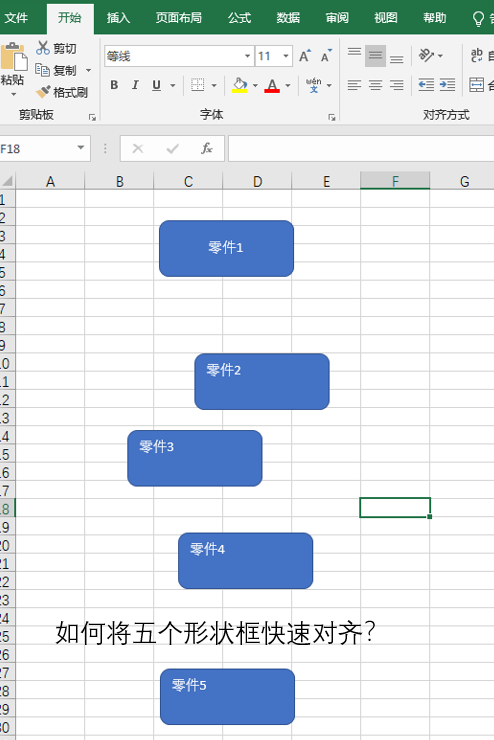Viewport: 494px width, 740px height.
Task: Click the decrease indent icon
Action: pos(426,85)
